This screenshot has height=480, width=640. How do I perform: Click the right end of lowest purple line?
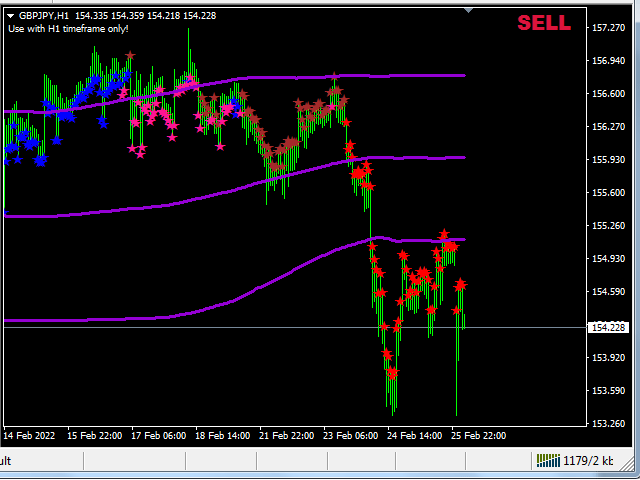463,240
